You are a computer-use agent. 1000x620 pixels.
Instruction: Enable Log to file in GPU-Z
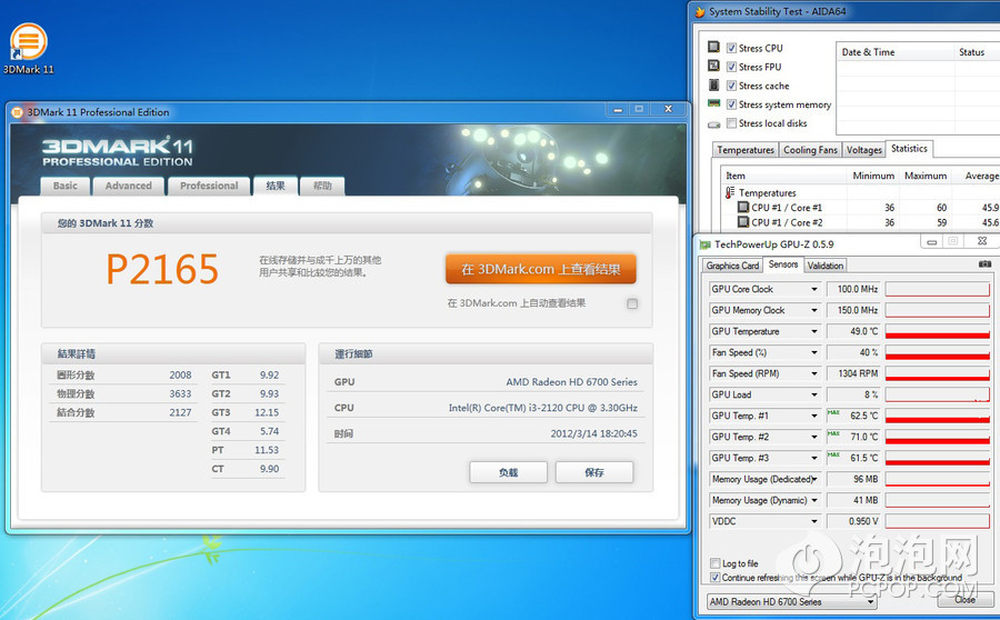tap(715, 563)
